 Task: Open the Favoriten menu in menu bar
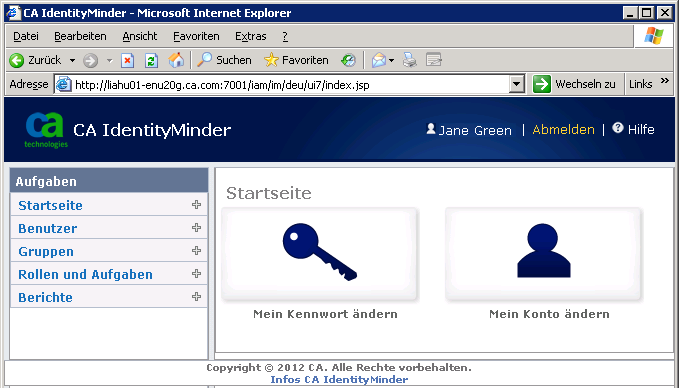(196, 36)
